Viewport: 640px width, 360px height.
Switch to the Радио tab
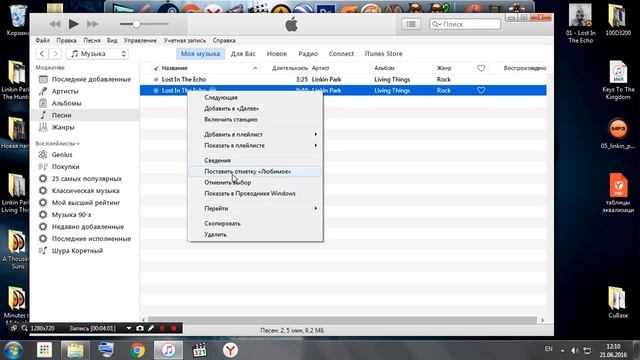(308, 53)
